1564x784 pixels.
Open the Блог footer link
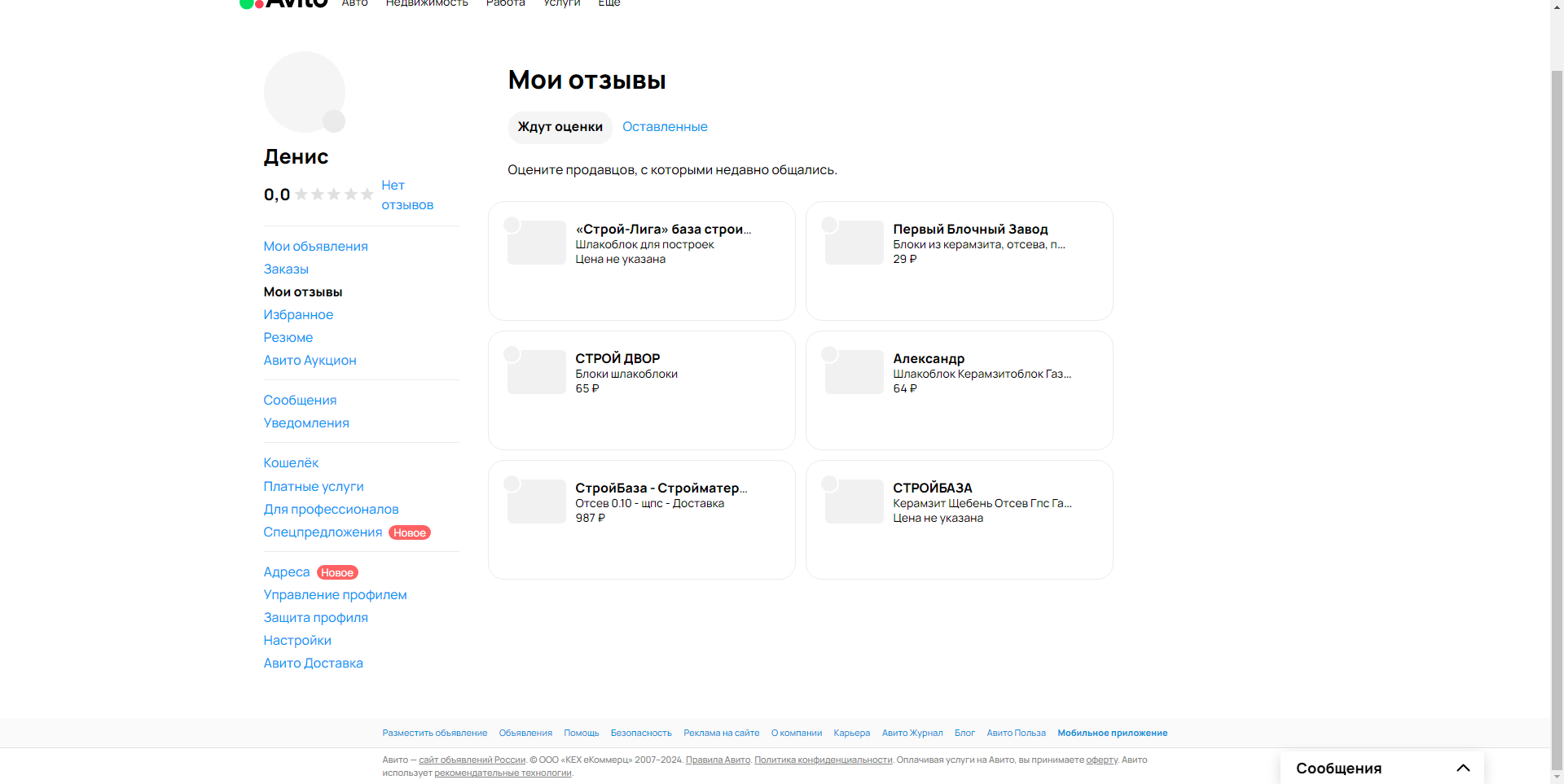pos(964,734)
